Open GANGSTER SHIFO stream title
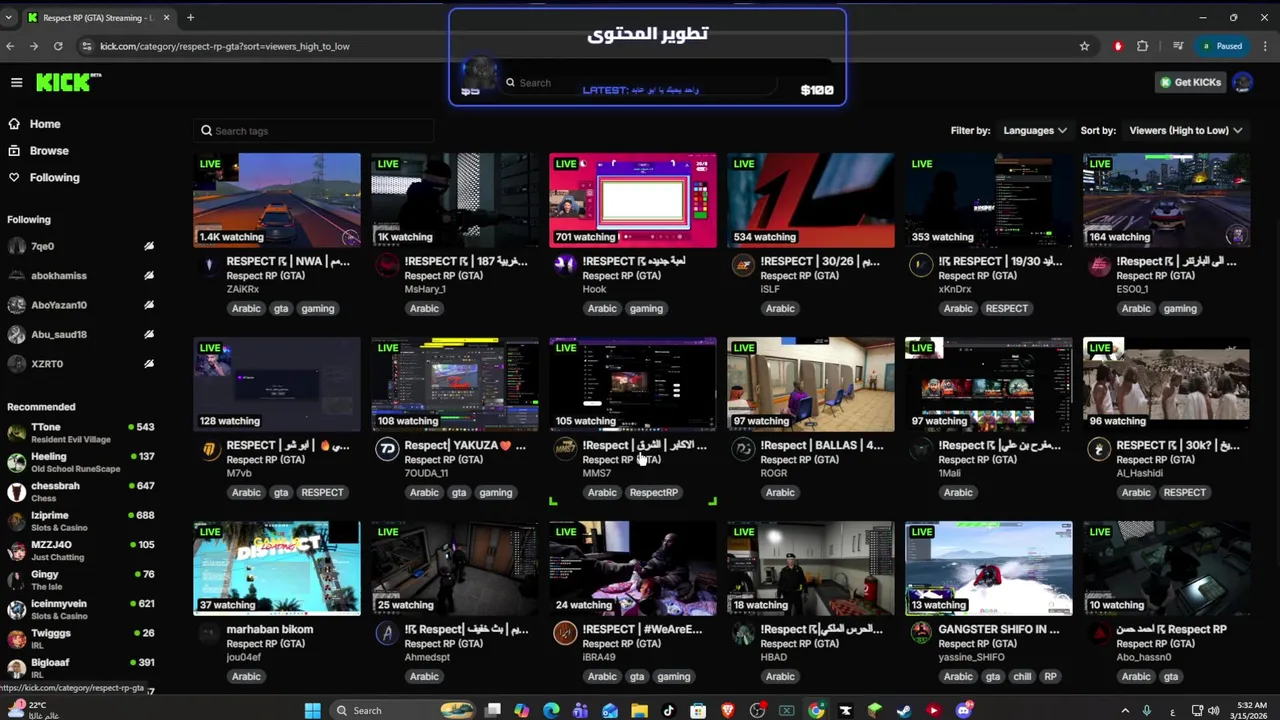The width and height of the screenshot is (1280, 720). click(x=998, y=629)
